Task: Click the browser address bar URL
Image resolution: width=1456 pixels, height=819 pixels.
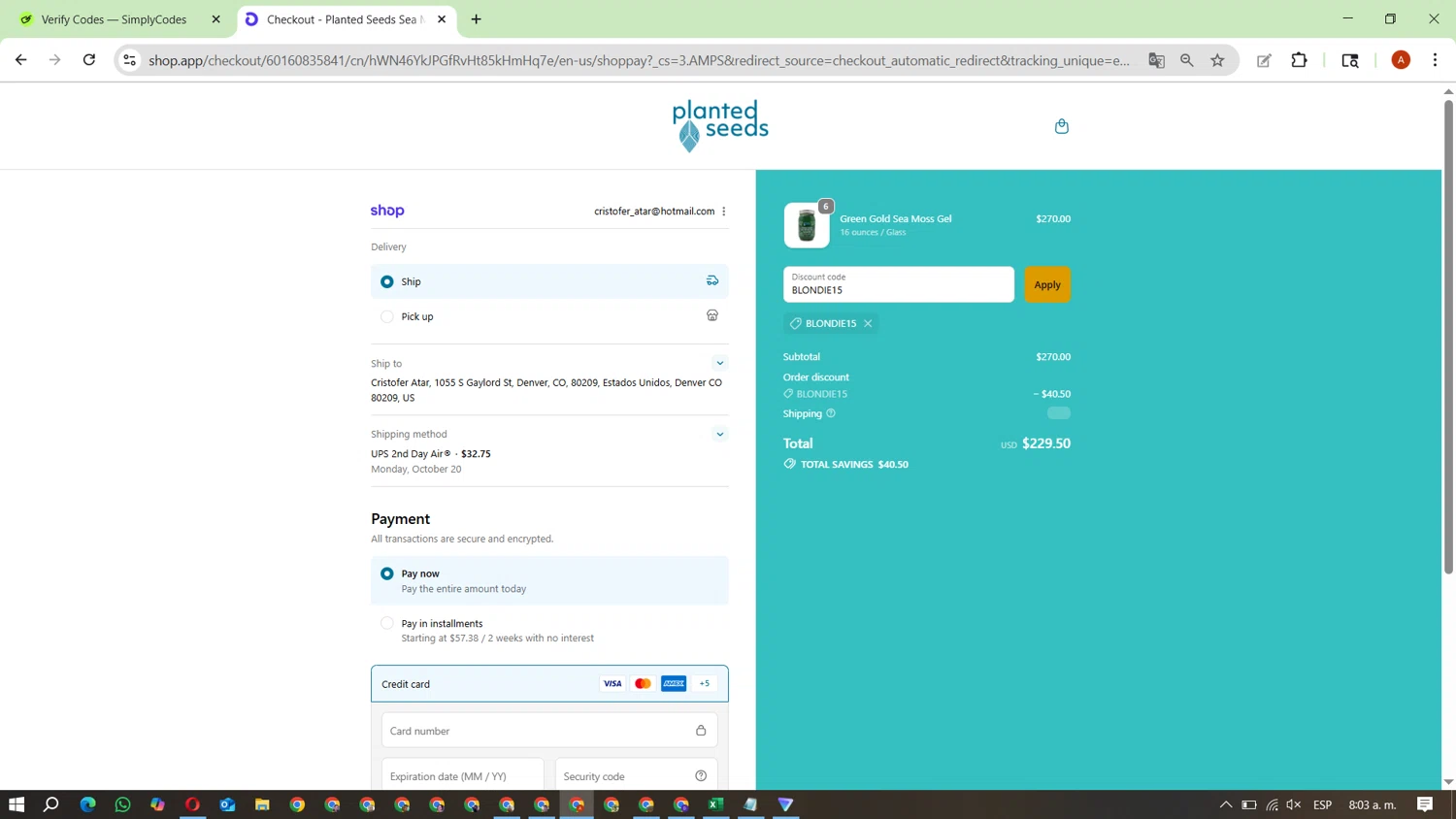Action: 639,60
